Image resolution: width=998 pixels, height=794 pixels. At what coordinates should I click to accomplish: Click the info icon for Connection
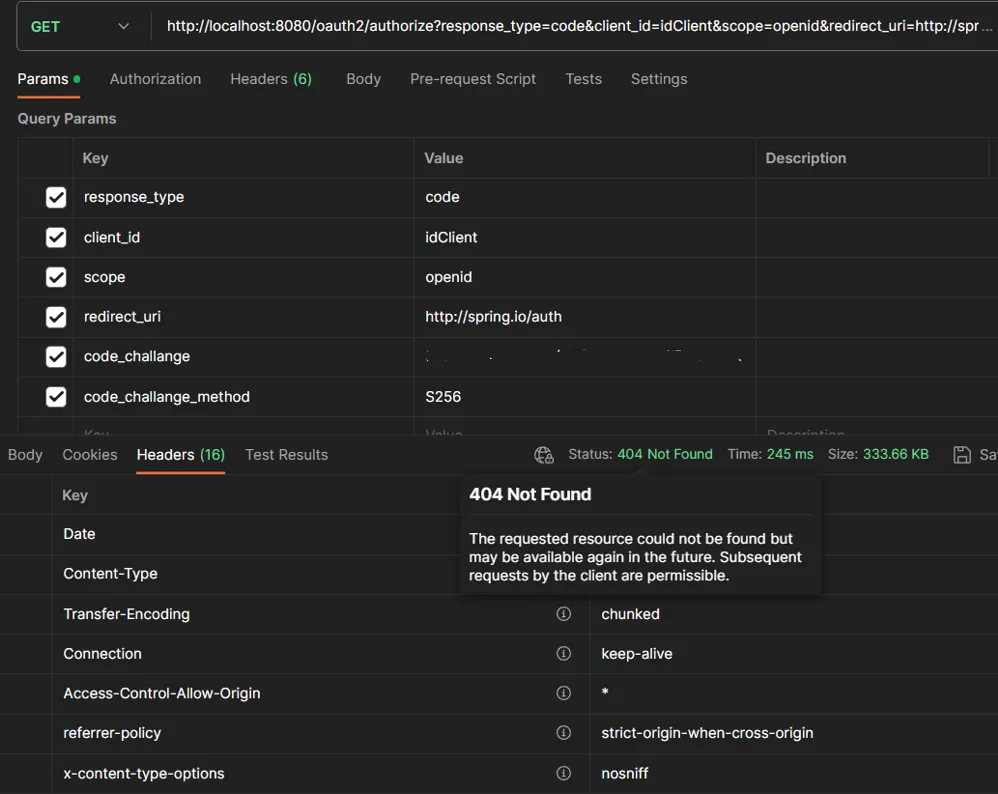coord(563,654)
